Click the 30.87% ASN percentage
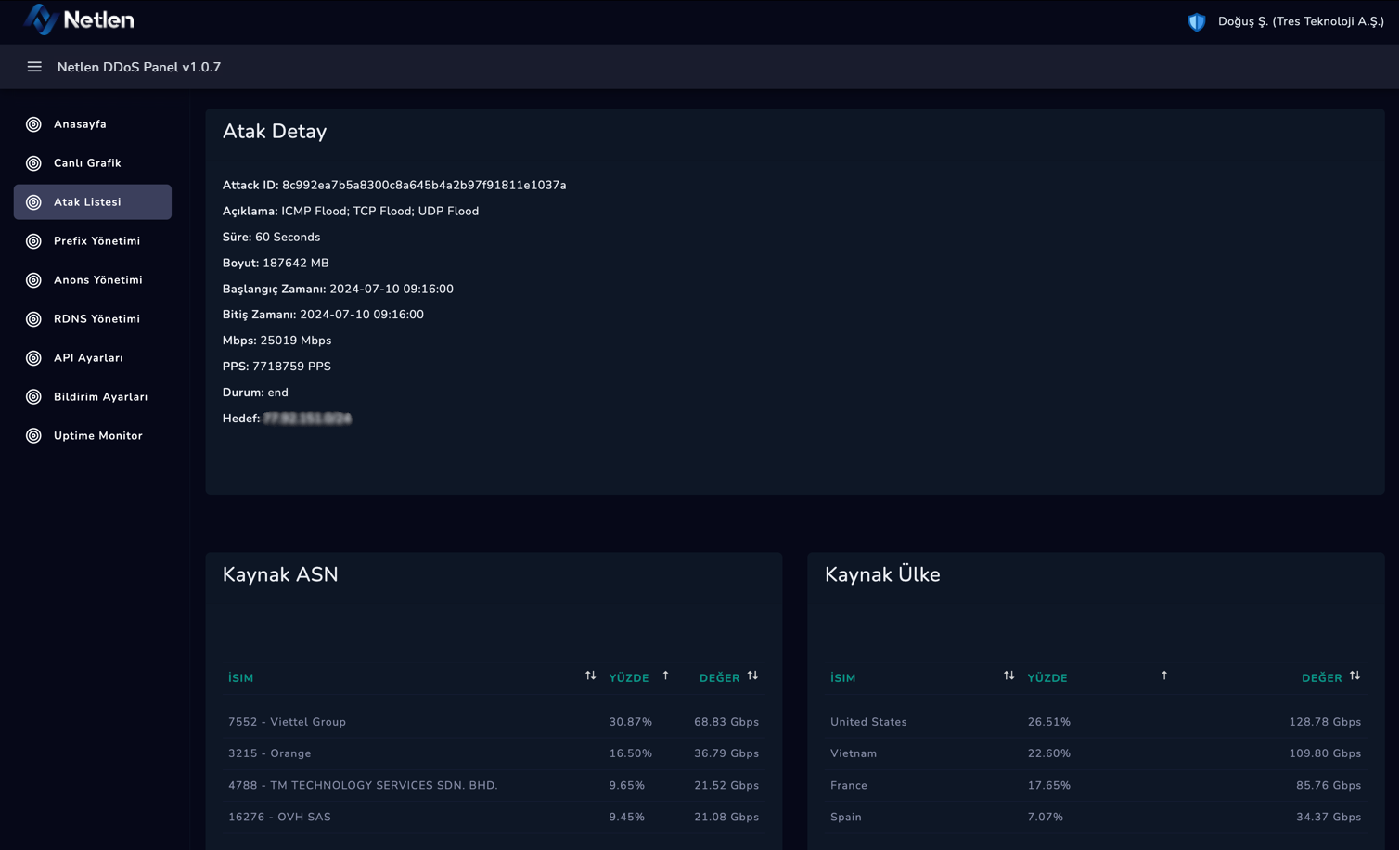Image resolution: width=1400 pixels, height=850 pixels. click(631, 722)
